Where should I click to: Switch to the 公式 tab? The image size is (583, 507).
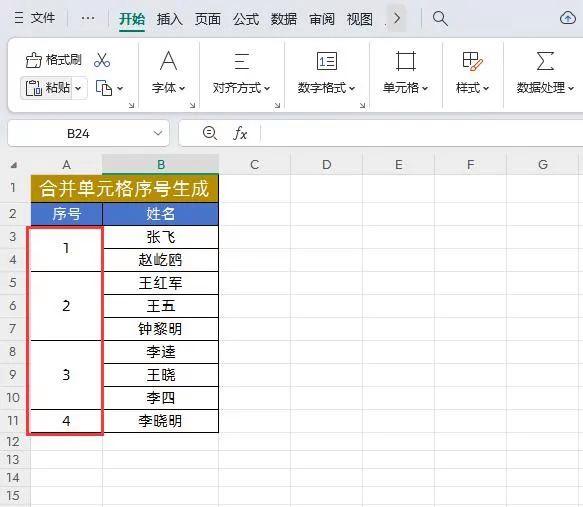tap(245, 19)
